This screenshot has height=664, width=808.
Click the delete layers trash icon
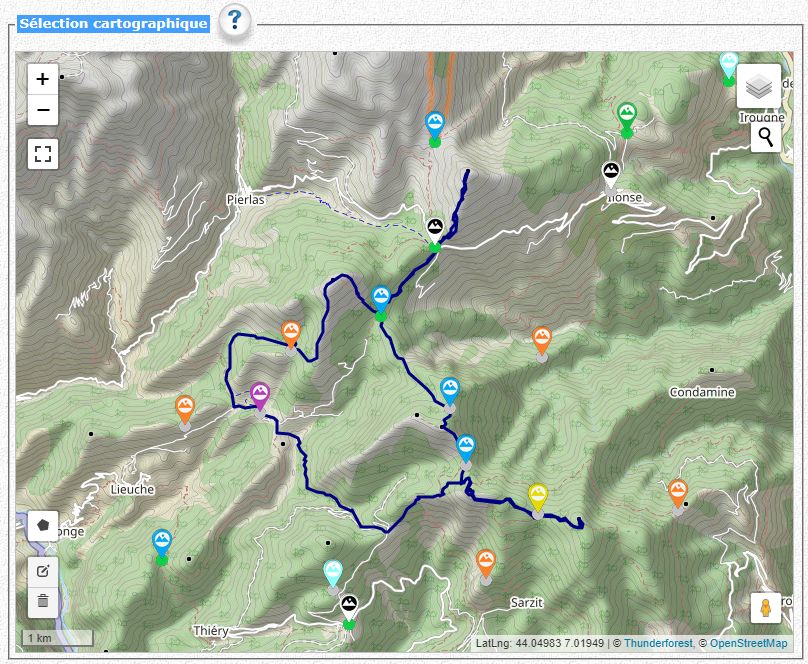[43, 601]
